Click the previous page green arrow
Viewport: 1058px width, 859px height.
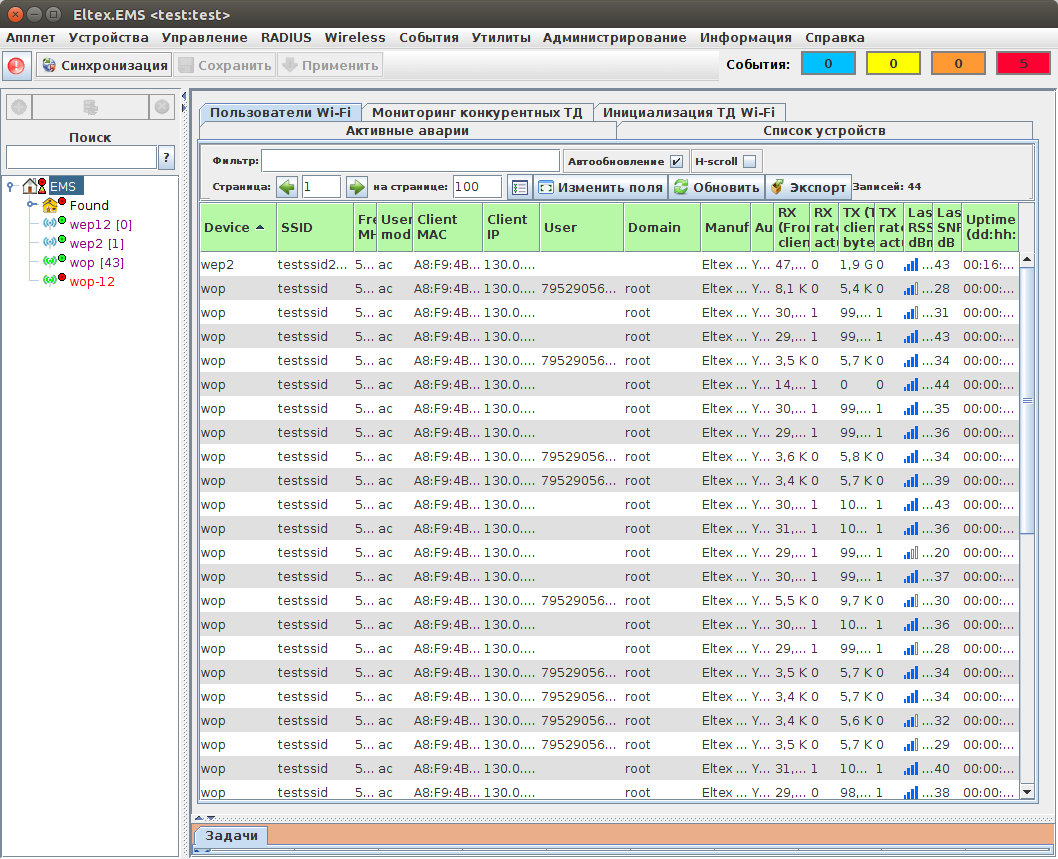pos(288,187)
